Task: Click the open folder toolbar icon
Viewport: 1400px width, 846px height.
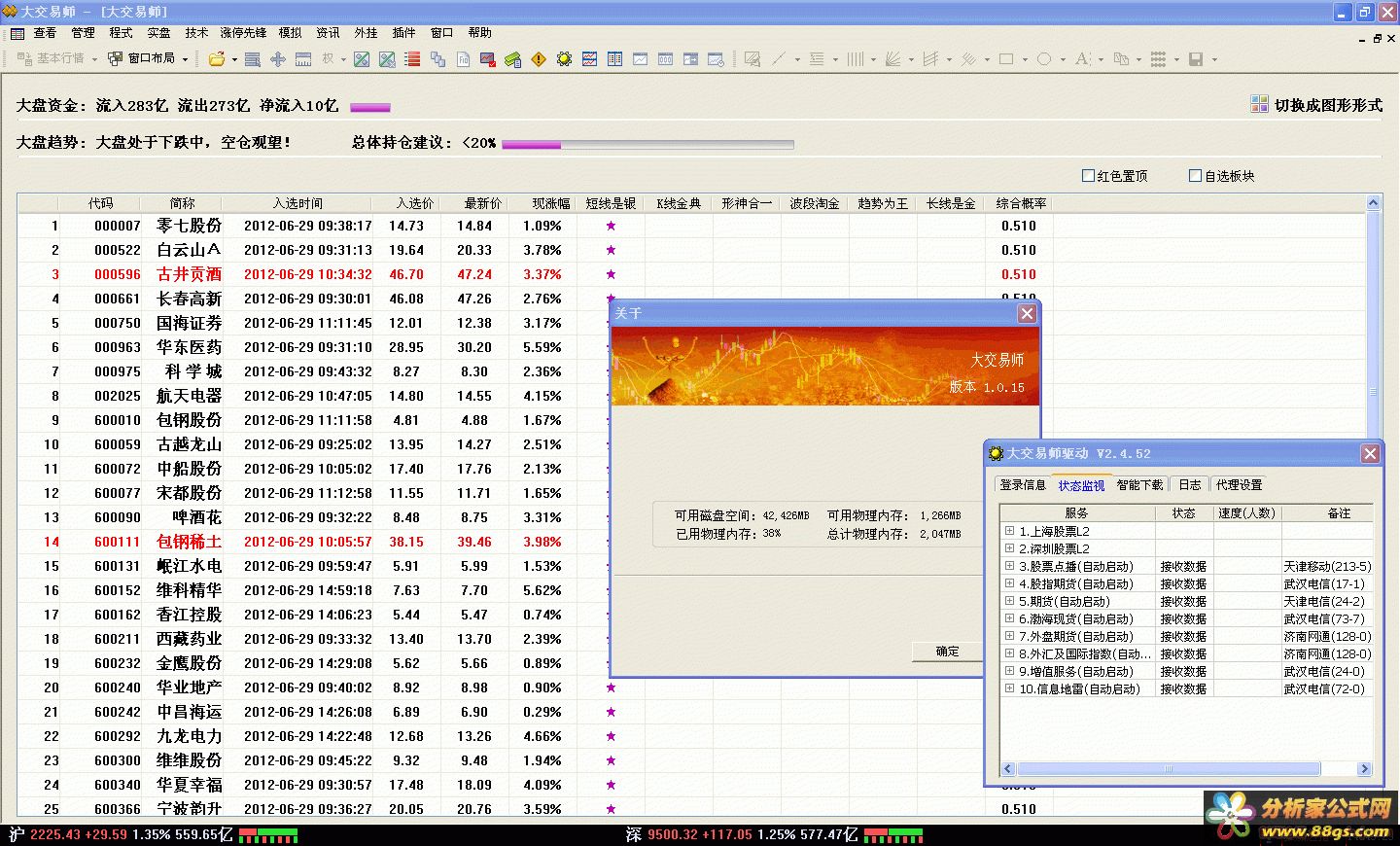Action: point(216,59)
